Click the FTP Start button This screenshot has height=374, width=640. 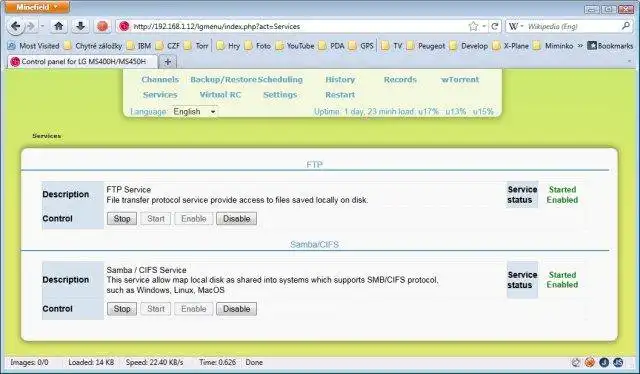(156, 218)
